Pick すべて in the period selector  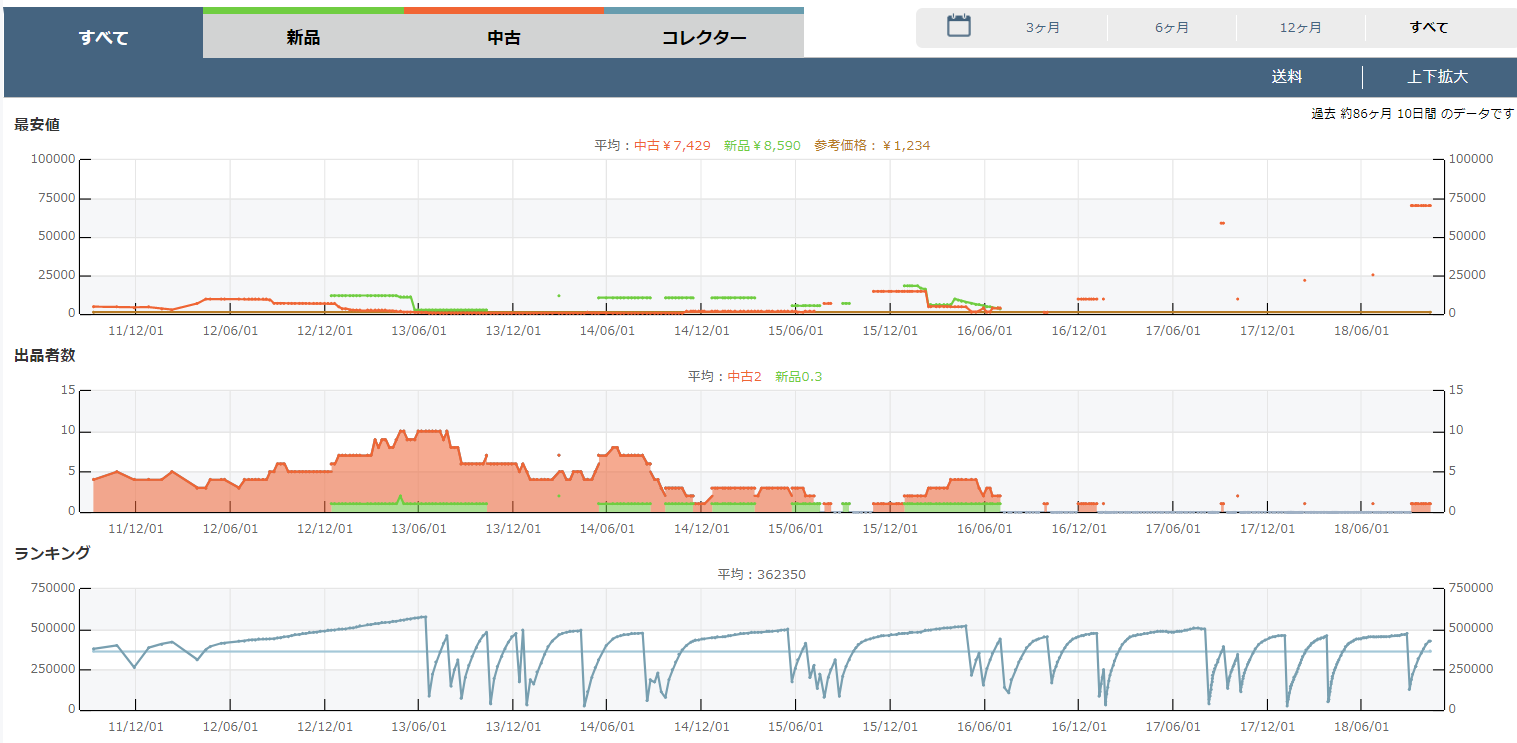tap(1428, 28)
